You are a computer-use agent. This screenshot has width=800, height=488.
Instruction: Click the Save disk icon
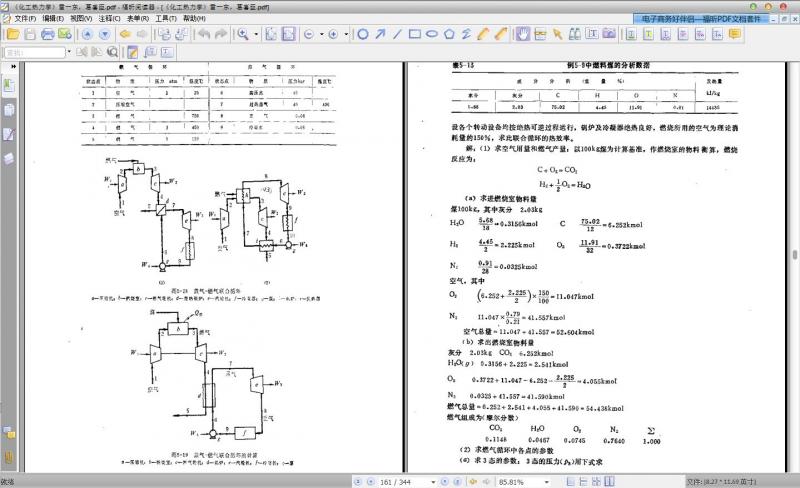point(30,34)
